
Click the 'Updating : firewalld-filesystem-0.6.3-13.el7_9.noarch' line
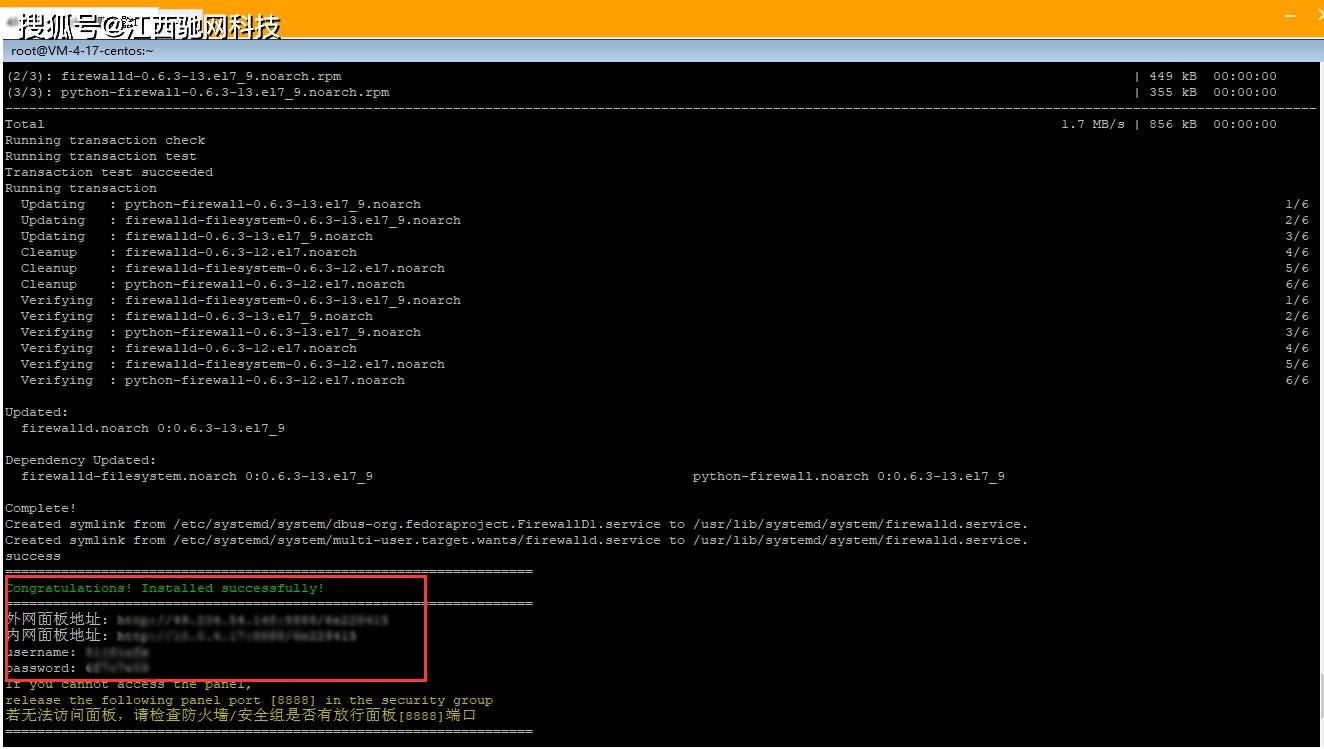pos(241,220)
